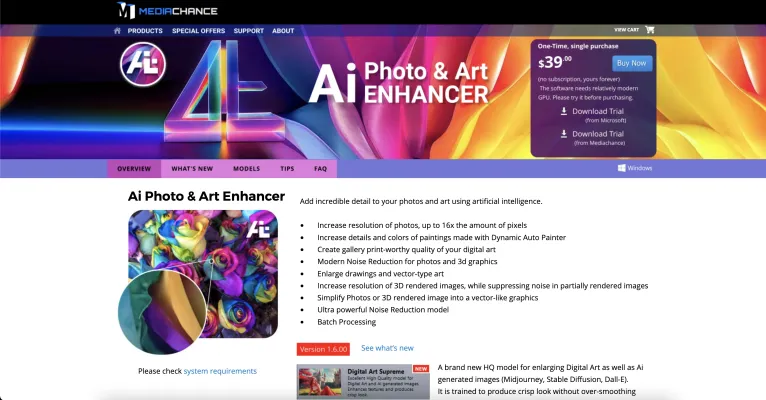This screenshot has width=766, height=400.
Task: Click the $39.00 price text
Action: click(555, 63)
